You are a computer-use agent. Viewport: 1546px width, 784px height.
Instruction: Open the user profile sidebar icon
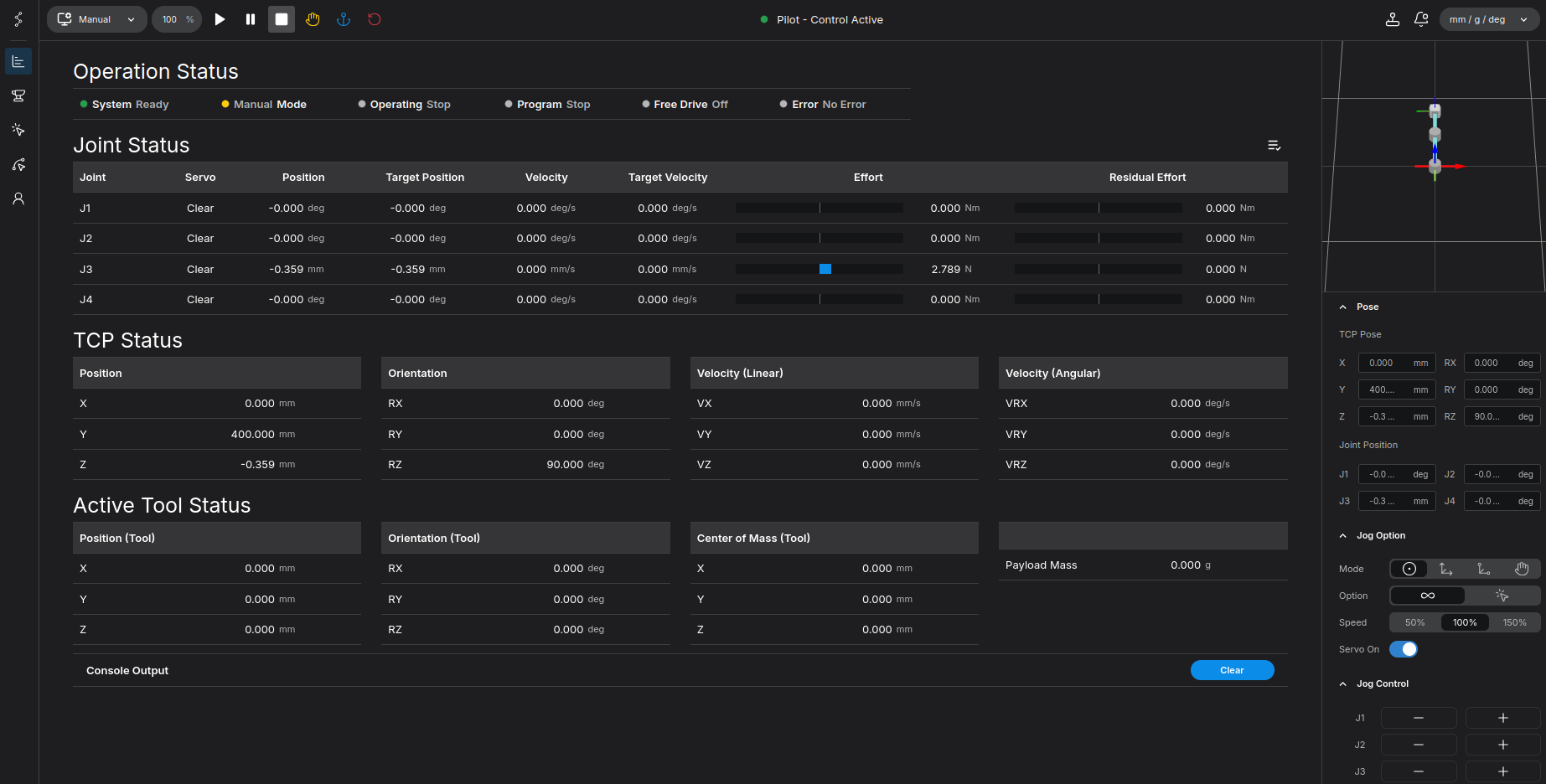18,199
